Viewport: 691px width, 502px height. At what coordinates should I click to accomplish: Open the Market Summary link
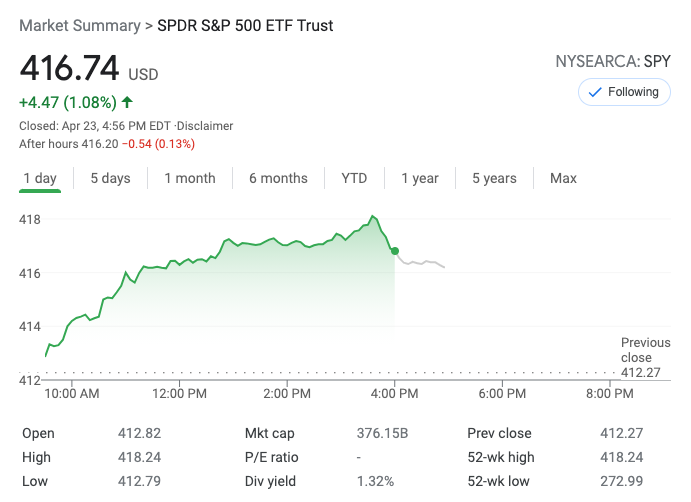pyautogui.click(x=78, y=25)
